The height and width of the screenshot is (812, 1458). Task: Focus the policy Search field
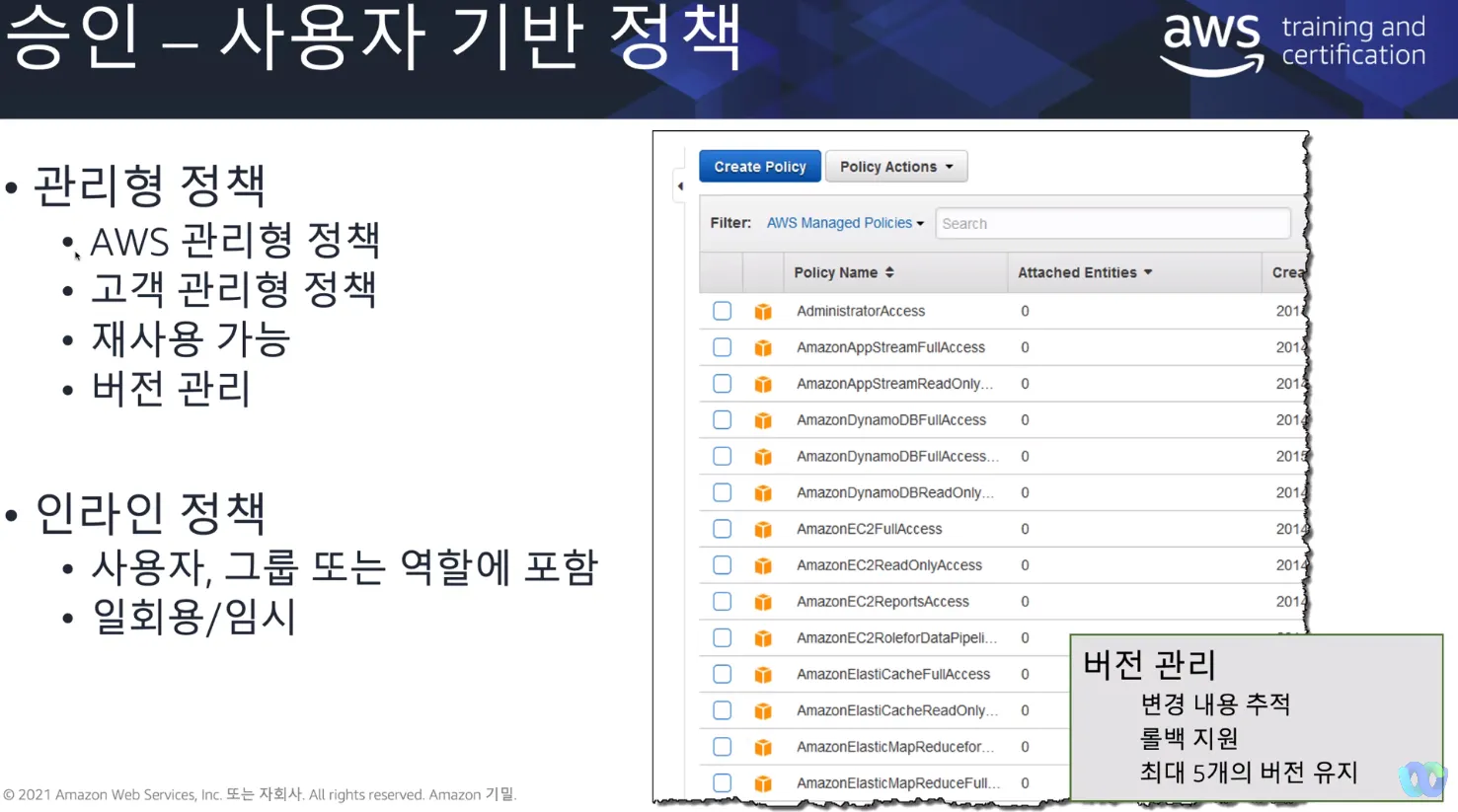1113,223
